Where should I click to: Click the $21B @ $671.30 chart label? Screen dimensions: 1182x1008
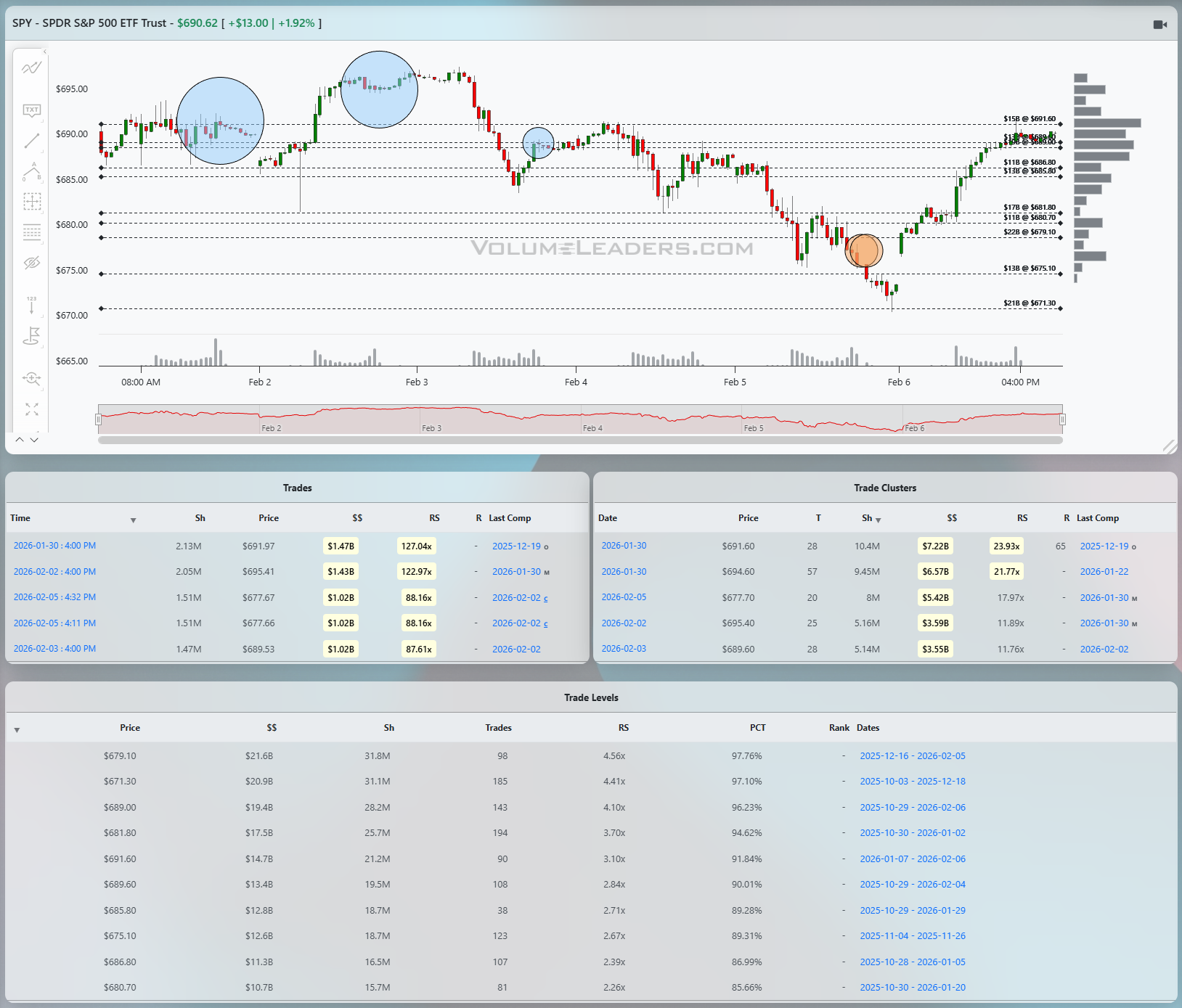click(x=1030, y=303)
